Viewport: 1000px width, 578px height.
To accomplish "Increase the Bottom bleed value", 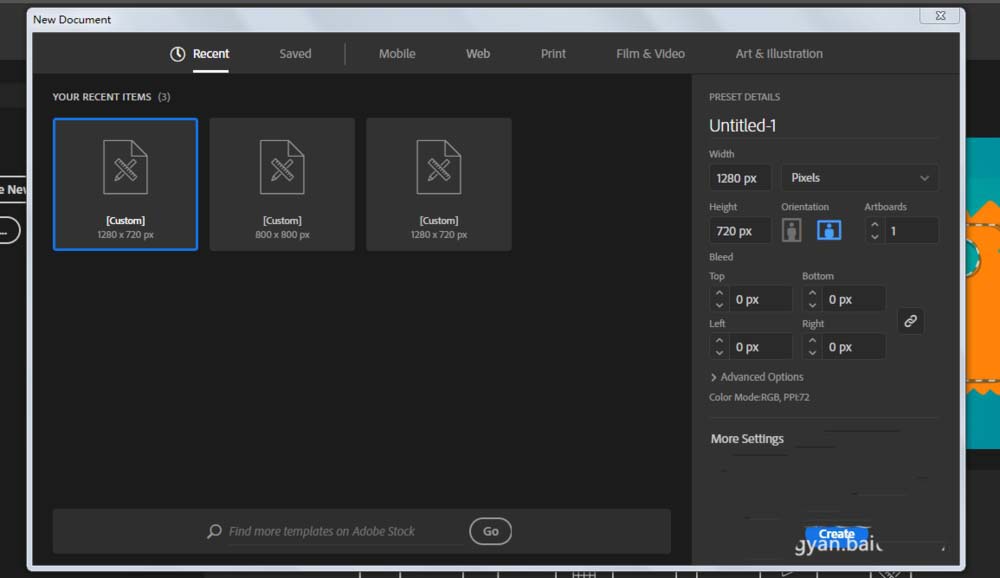I will click(812, 293).
